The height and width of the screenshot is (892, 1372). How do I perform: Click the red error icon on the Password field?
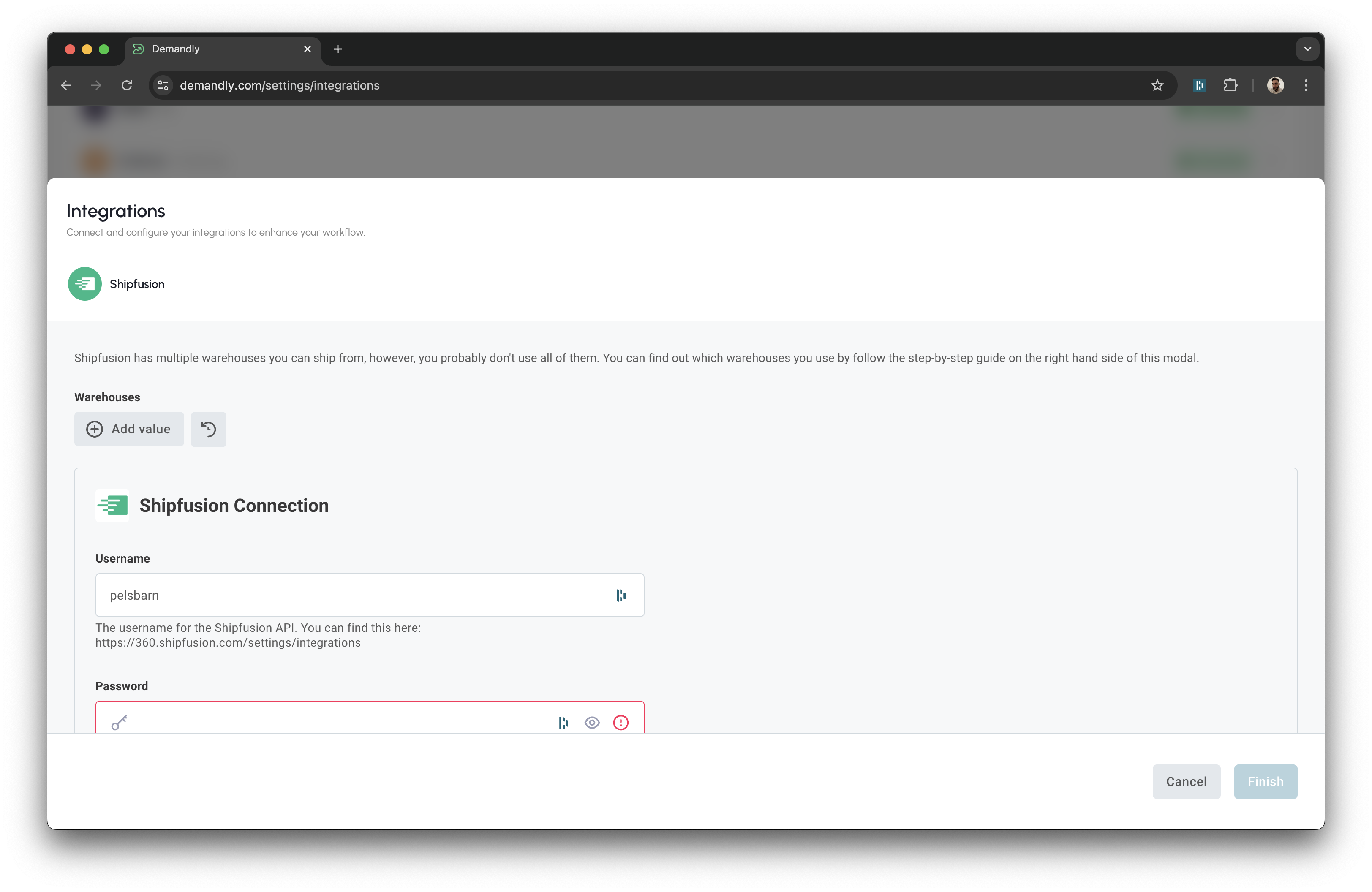pyautogui.click(x=620, y=722)
